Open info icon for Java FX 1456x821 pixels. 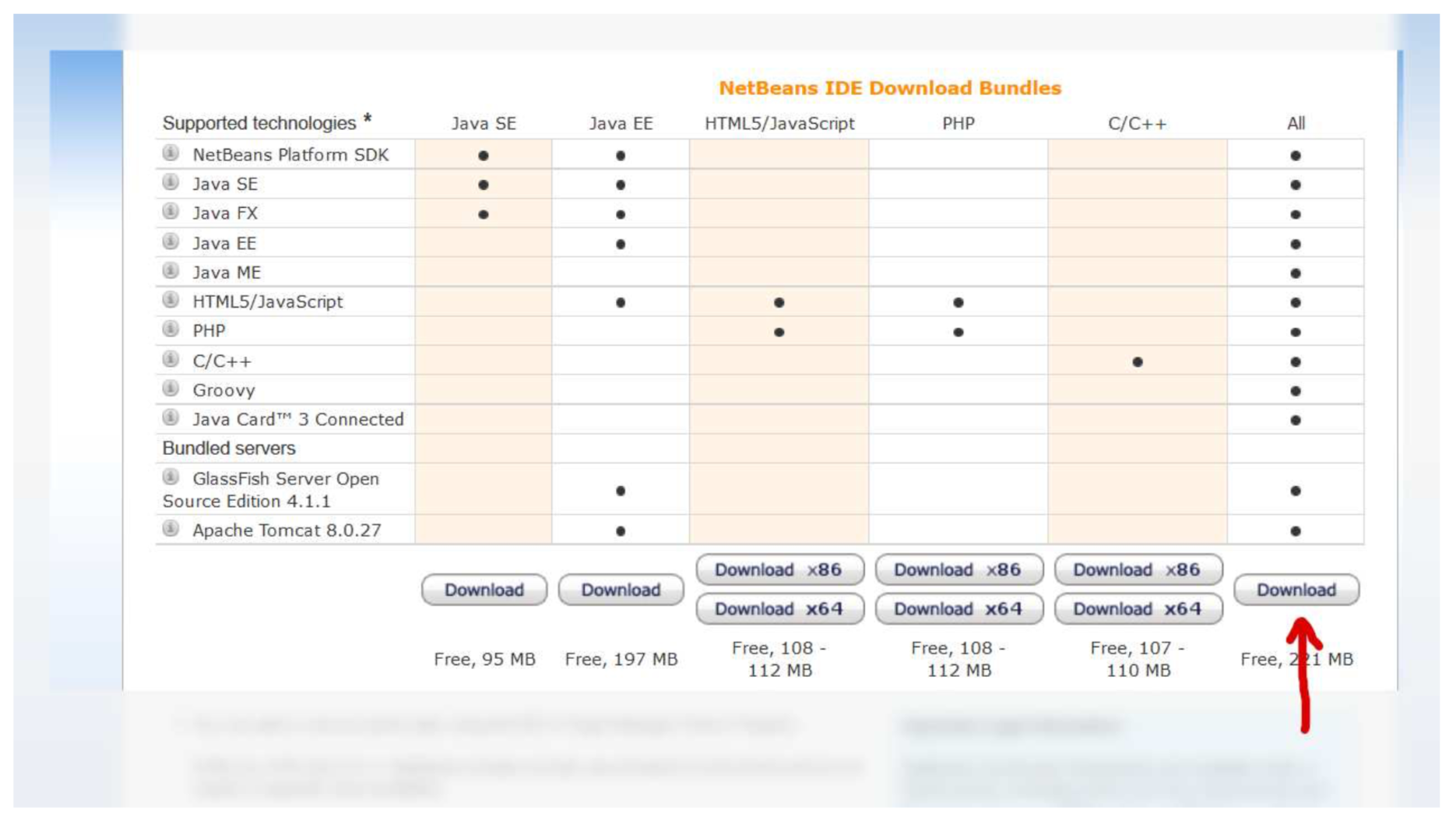[x=171, y=211]
